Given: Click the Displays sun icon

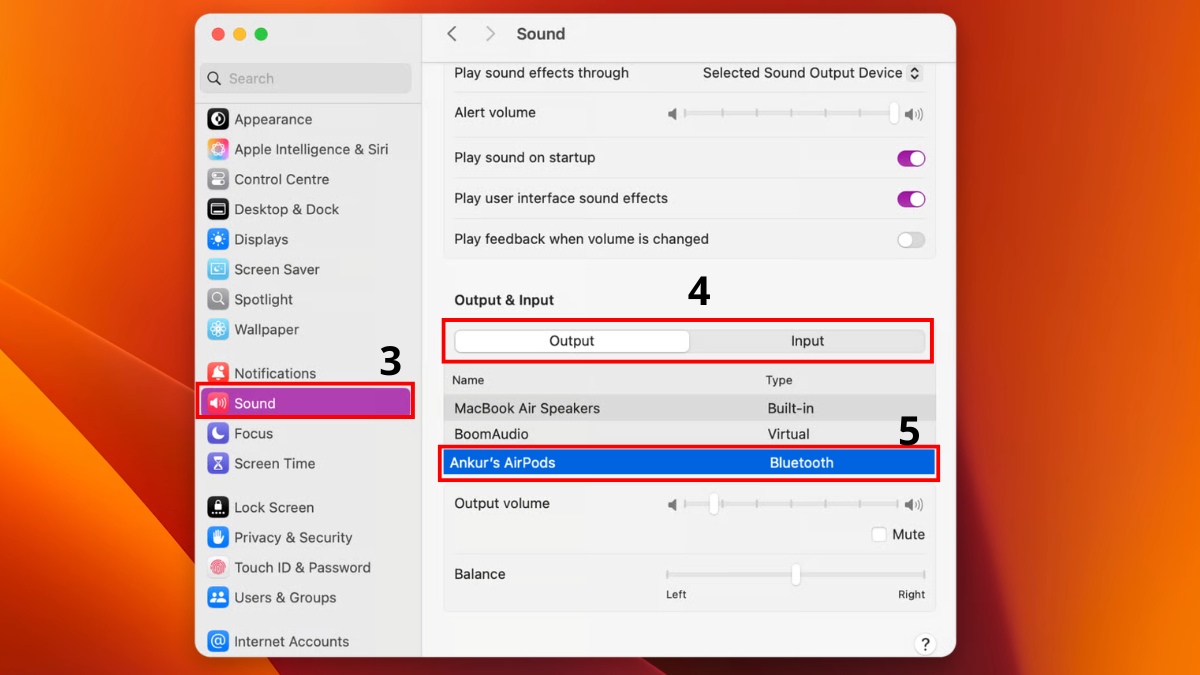Looking at the screenshot, I should click(218, 239).
